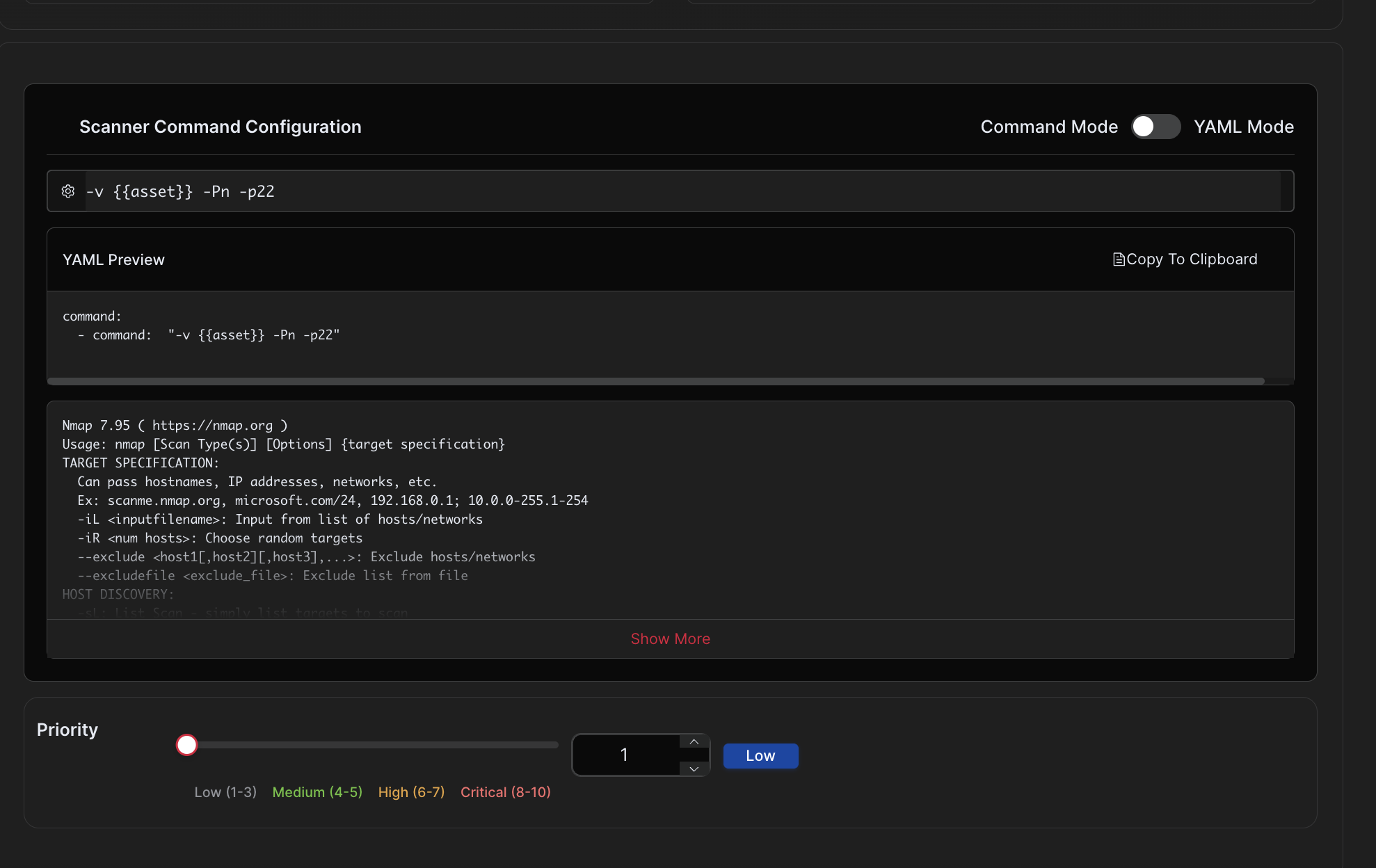
Task: Click the clipboard document icon
Action: point(1119,259)
